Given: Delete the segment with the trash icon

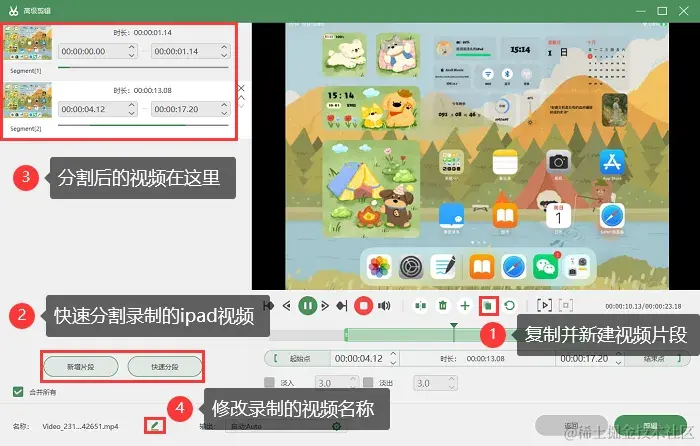Looking at the screenshot, I should [x=443, y=306].
